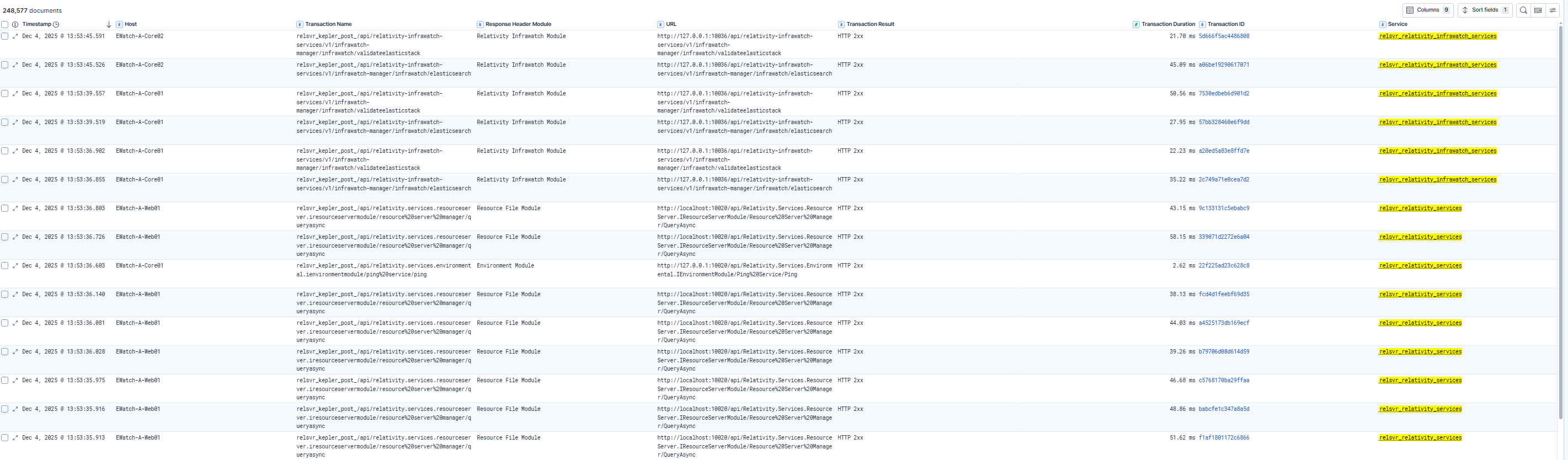This screenshot has height=460, width=1568.
Task: Select the row checkbox for 13:53:35.913
Action: (x=5, y=438)
